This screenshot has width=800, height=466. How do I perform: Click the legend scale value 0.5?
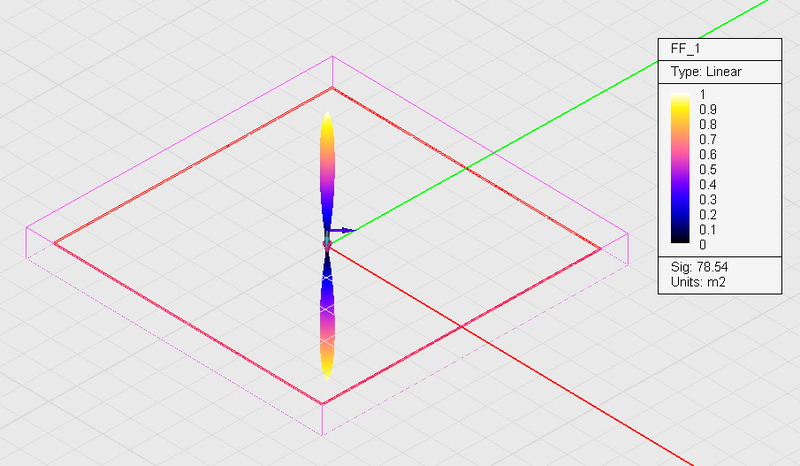coord(708,169)
